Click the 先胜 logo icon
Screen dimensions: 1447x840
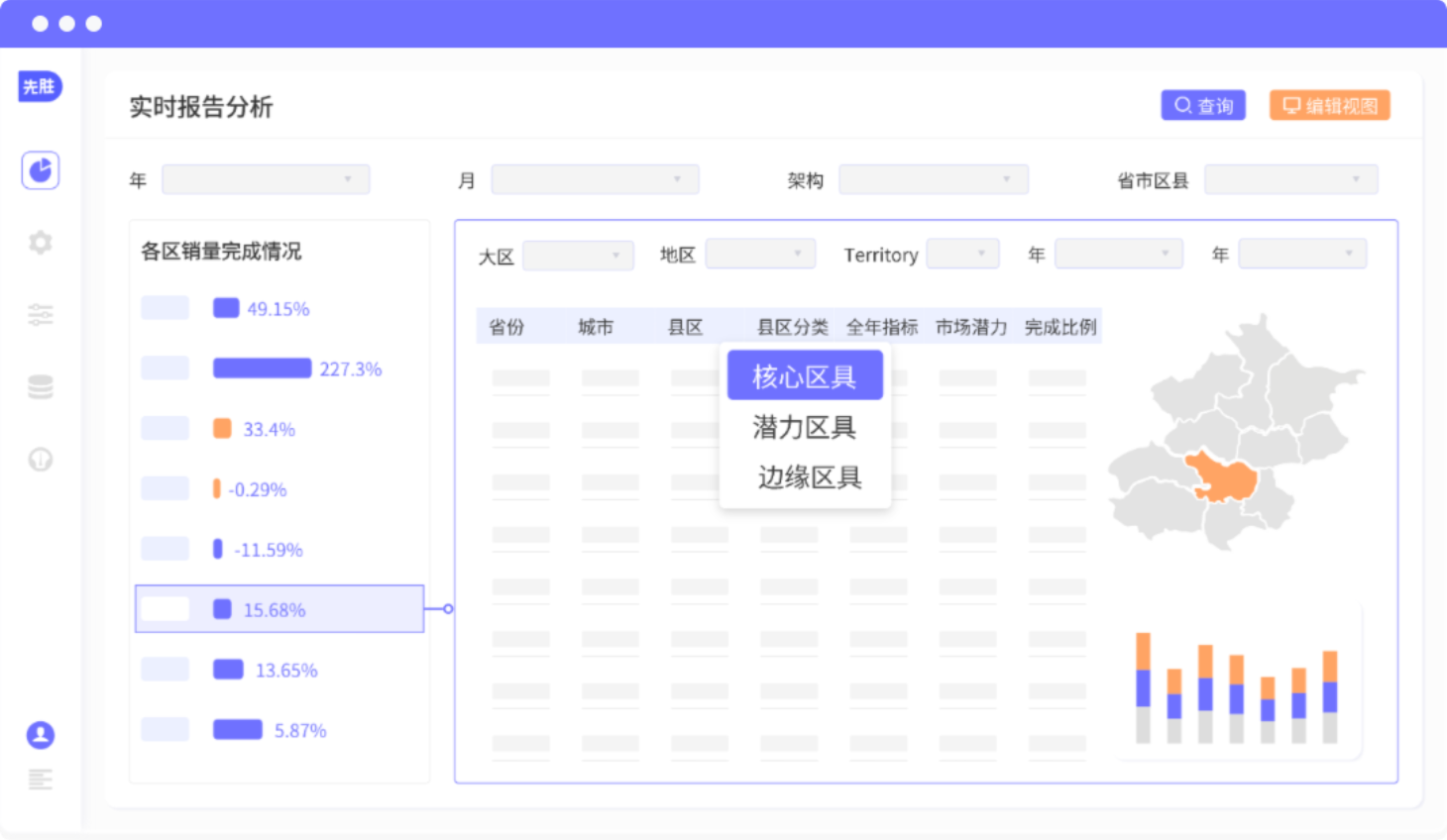(41, 87)
